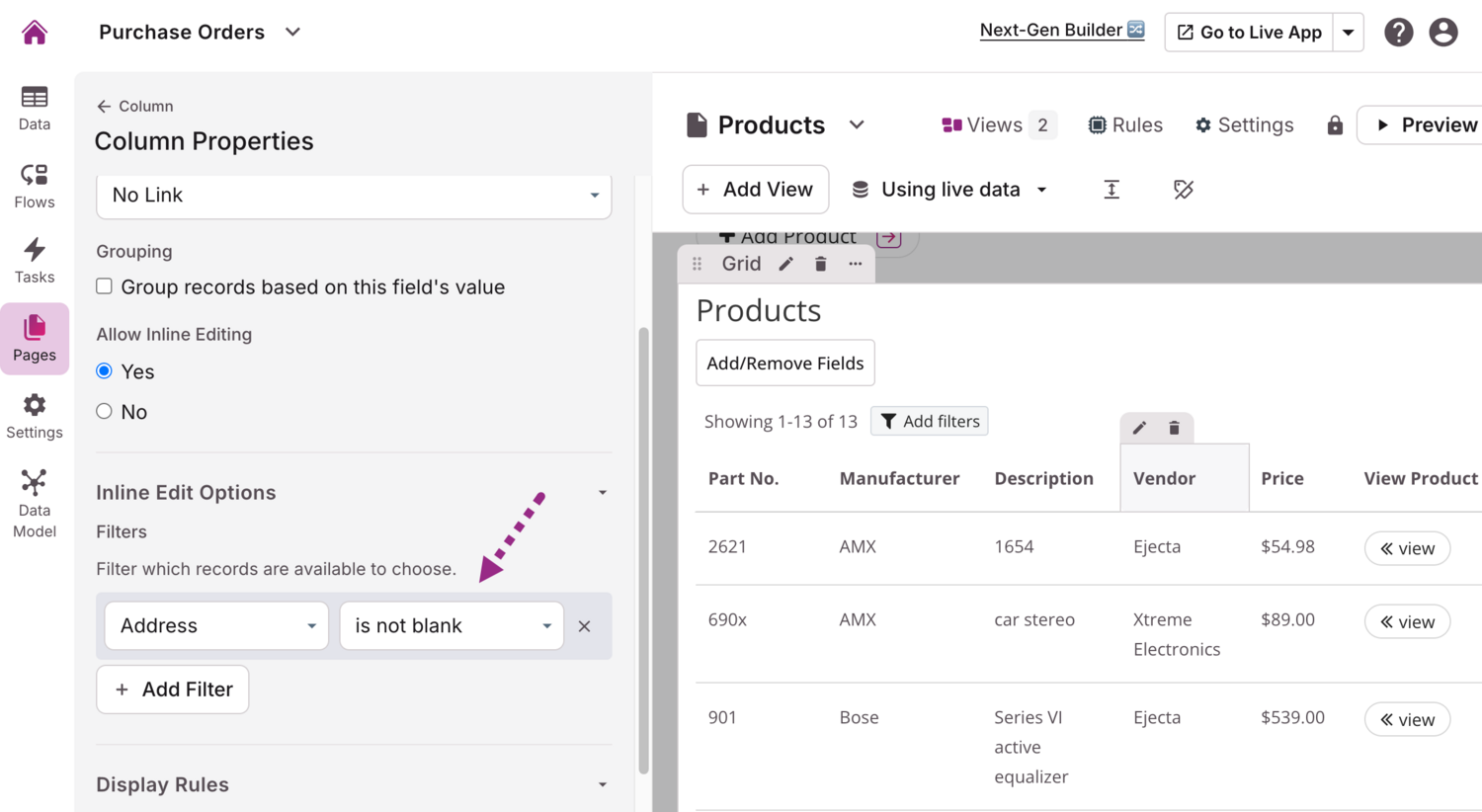Open the Tasks section in sidebar

(x=35, y=261)
